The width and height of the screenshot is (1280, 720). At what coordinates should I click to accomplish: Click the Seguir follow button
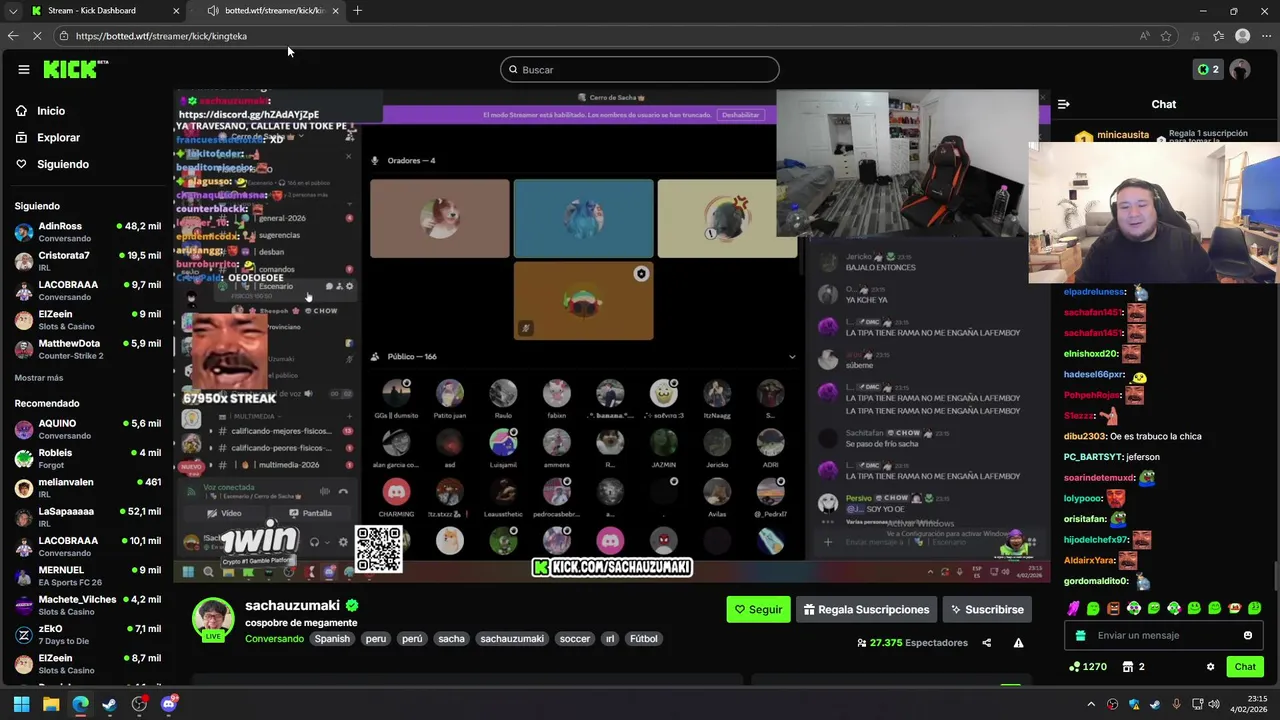point(758,609)
